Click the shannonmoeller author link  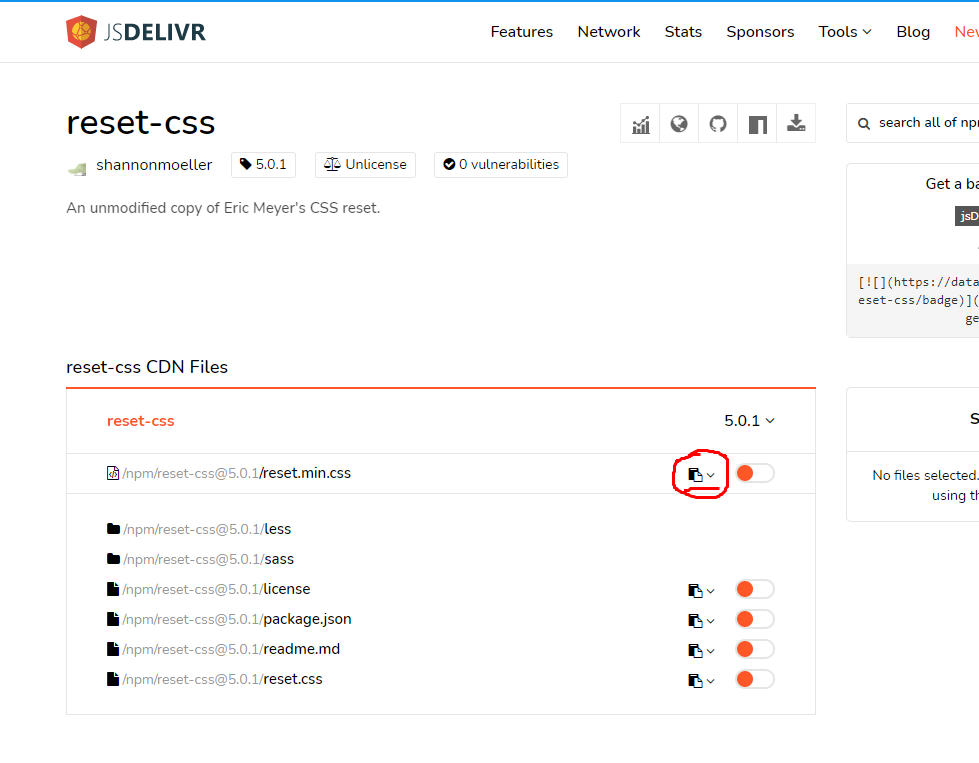(x=154, y=165)
